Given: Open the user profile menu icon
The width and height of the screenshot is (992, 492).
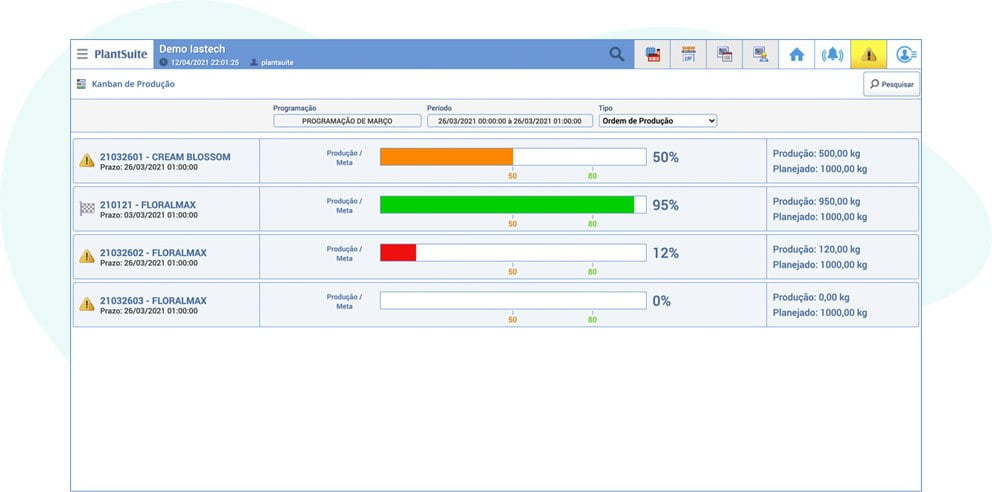Looking at the screenshot, I should (905, 54).
